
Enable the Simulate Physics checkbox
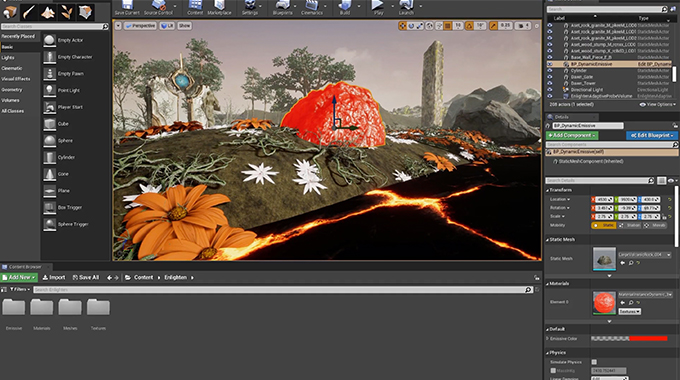[594, 362]
